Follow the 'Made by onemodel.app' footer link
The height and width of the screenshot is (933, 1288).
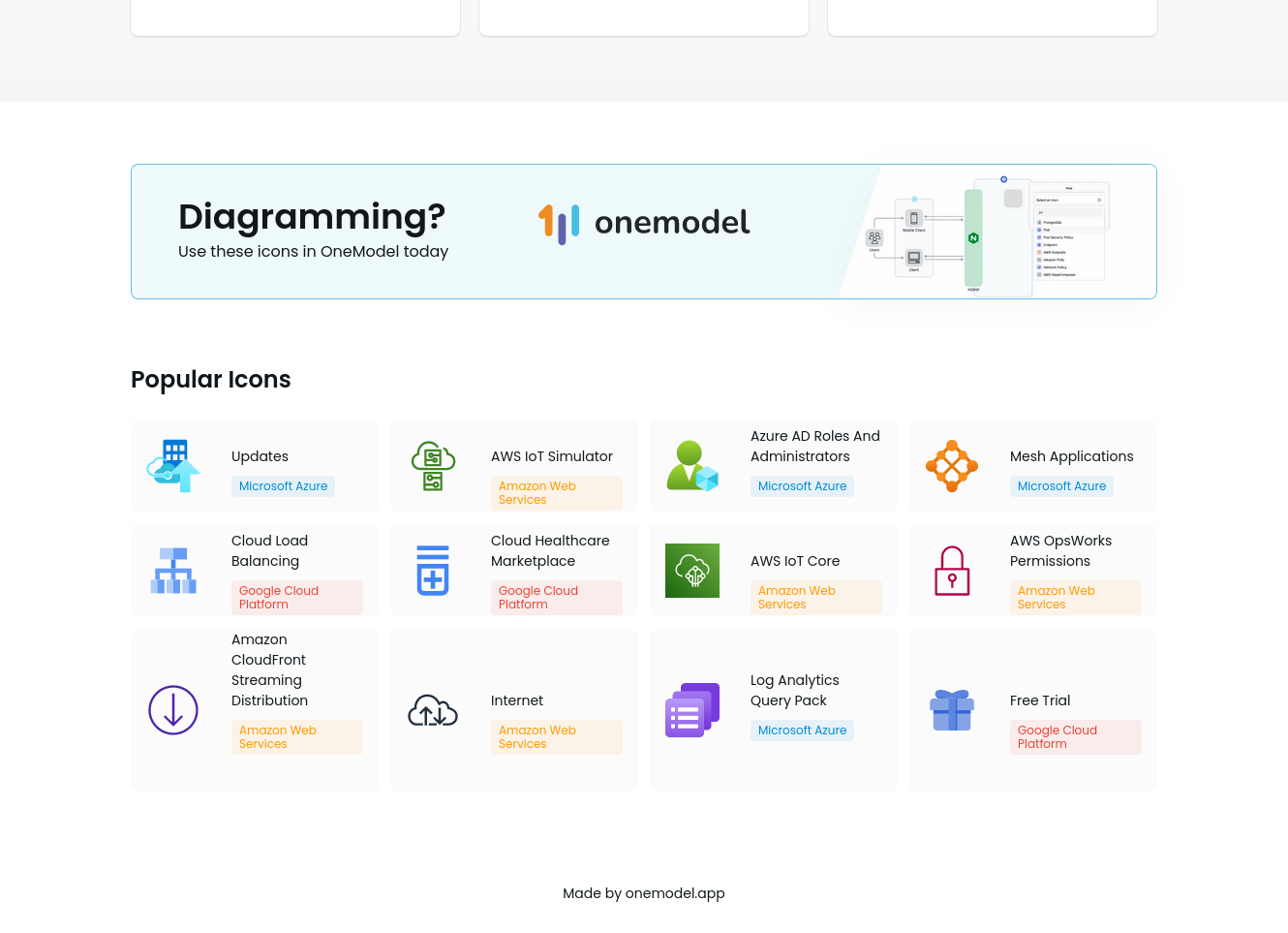click(x=644, y=893)
